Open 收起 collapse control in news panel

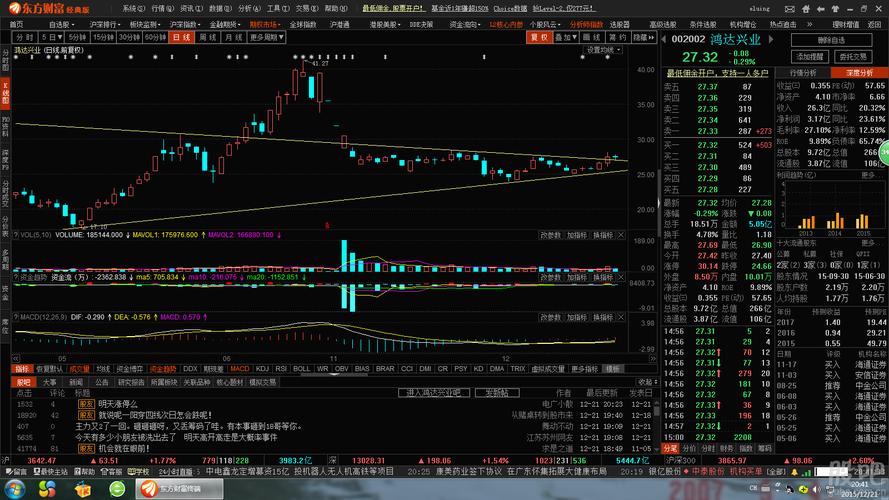tap(647, 382)
